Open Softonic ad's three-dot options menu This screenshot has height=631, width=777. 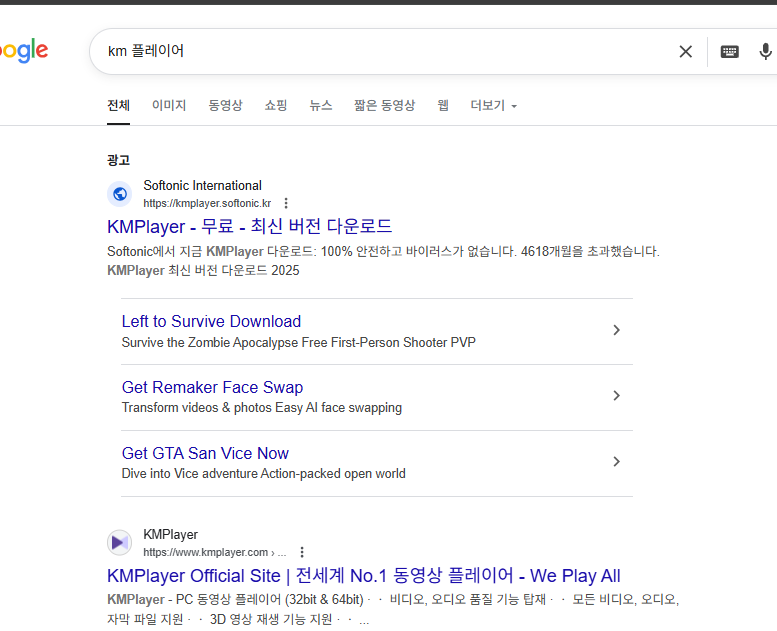(286, 203)
